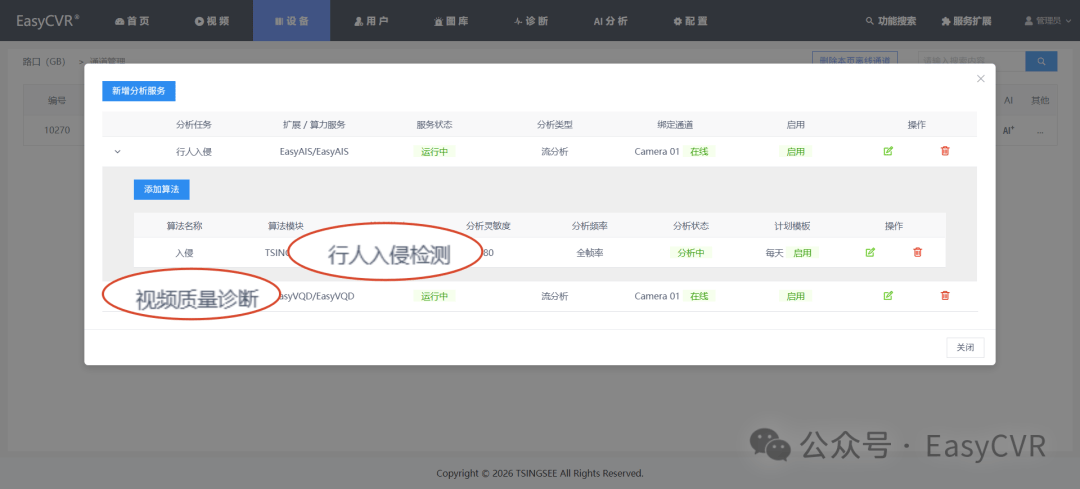Click the 计划模板 column header
This screenshot has width=1080, height=489.
(792, 226)
